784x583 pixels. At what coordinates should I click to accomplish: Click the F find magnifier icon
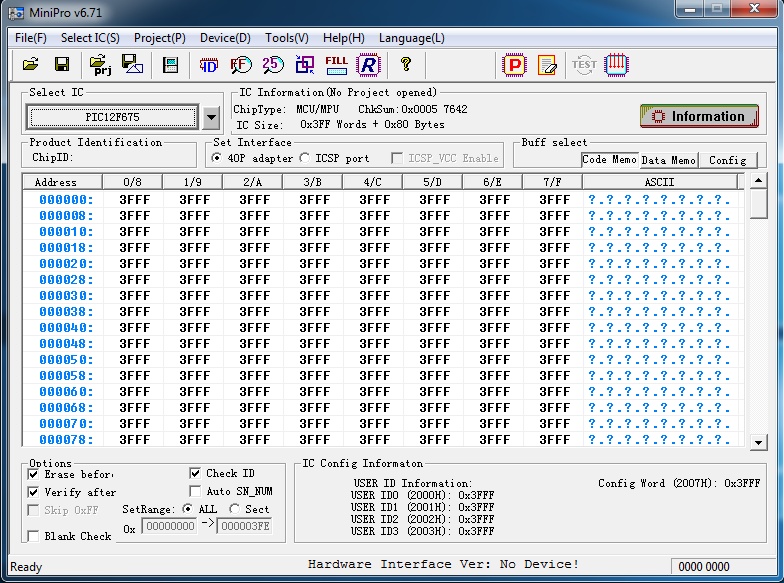241,65
